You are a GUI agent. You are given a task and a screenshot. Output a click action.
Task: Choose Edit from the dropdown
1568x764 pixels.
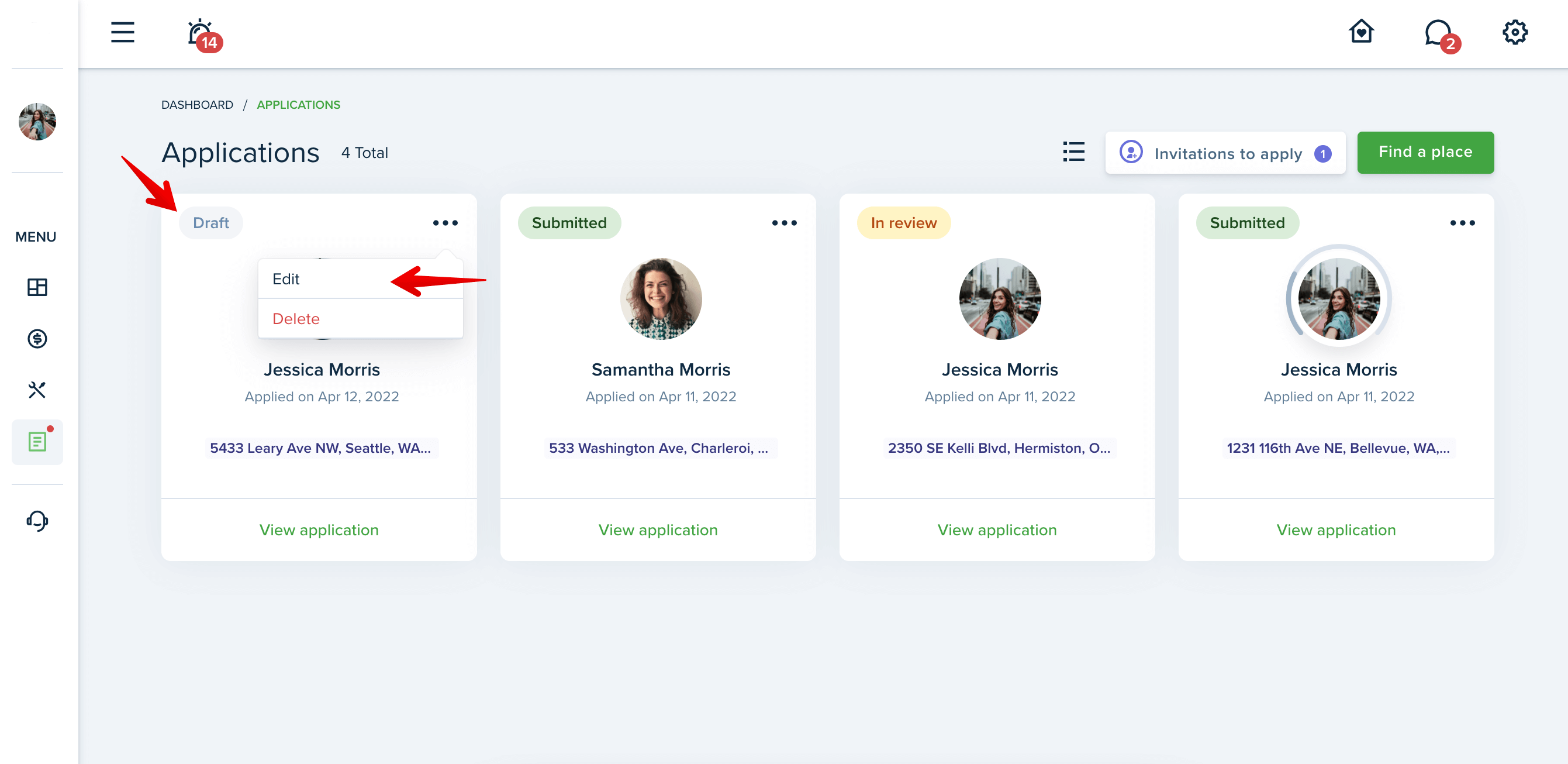360,279
